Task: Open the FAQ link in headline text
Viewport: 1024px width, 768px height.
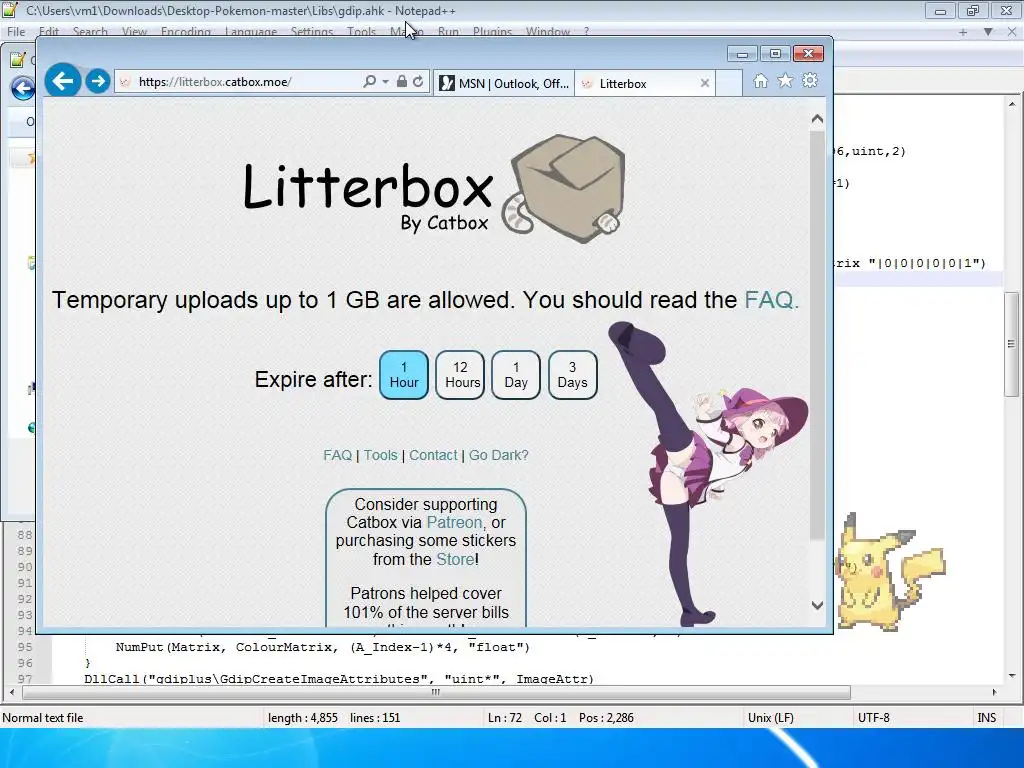Action: [771, 300]
